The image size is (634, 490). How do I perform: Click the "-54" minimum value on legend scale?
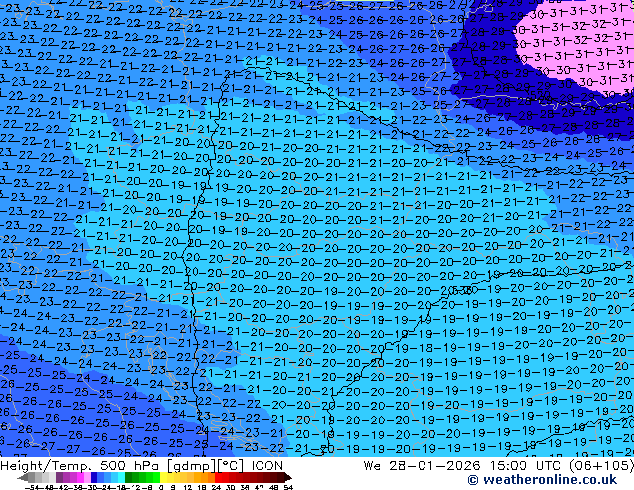tap(32, 487)
